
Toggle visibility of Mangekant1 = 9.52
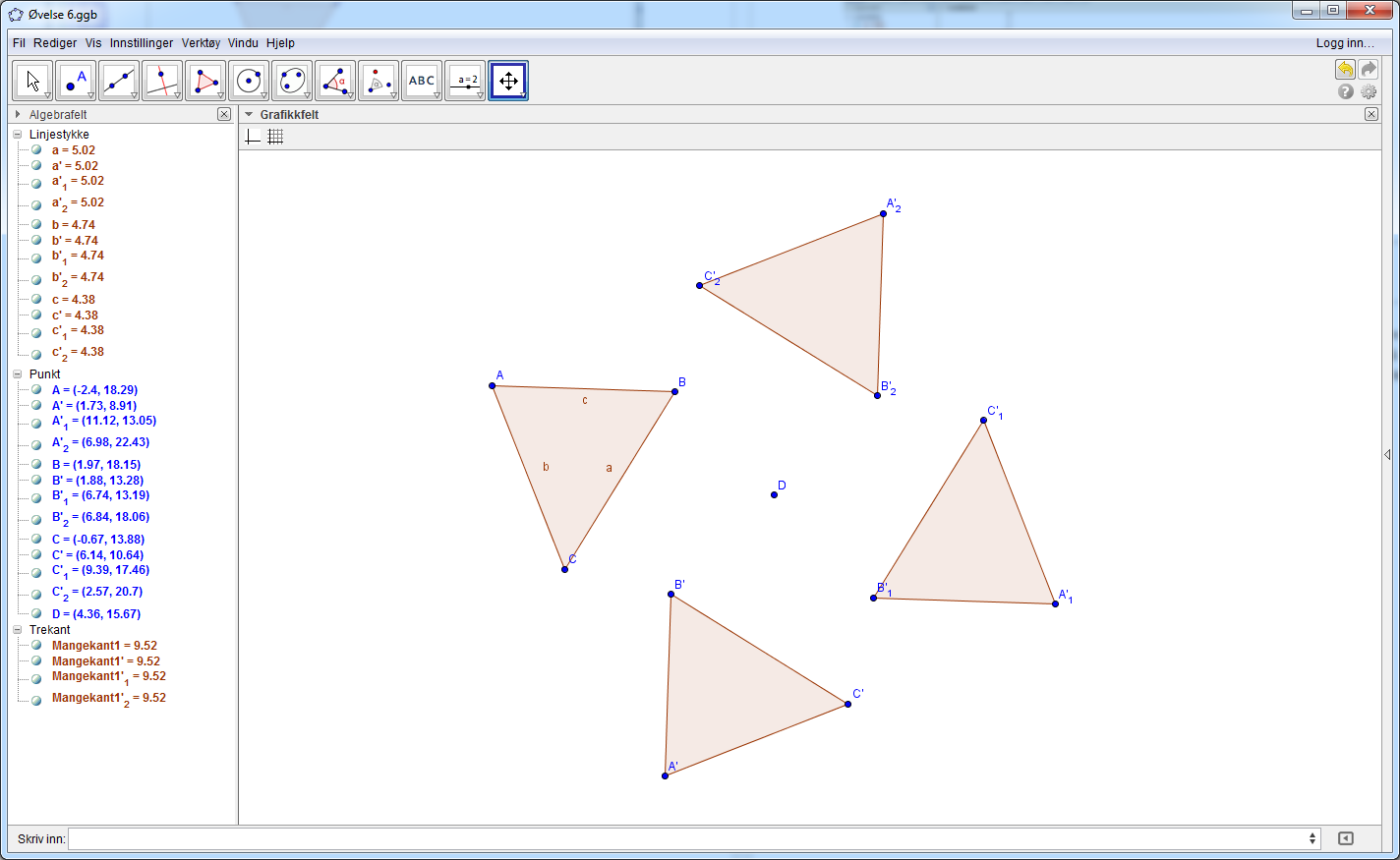click(x=36, y=646)
